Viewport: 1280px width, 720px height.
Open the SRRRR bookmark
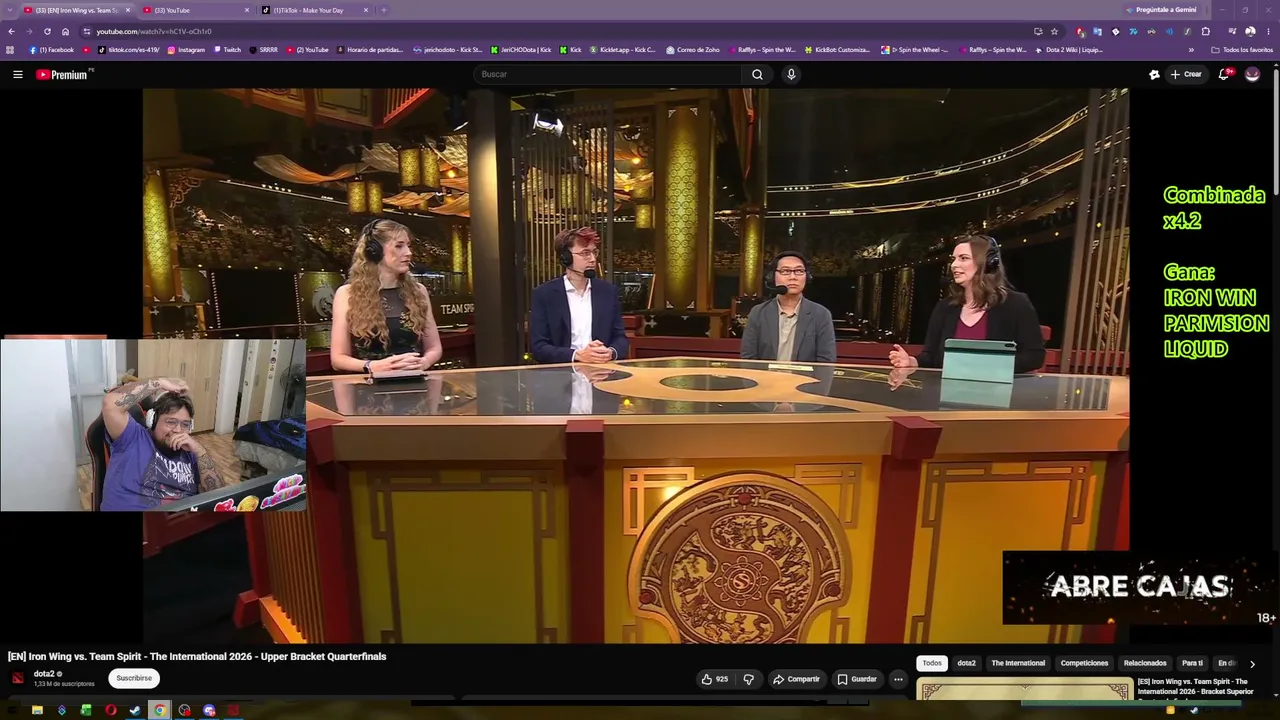point(263,49)
